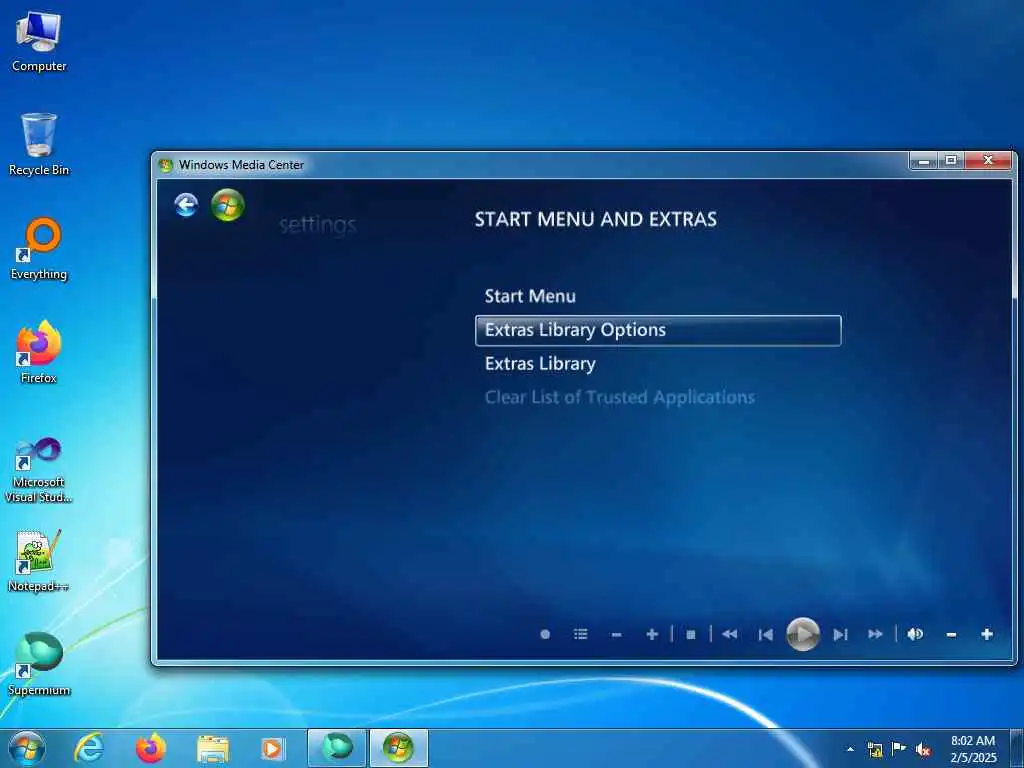The height and width of the screenshot is (768, 1024).
Task: Skip back with the previous button
Action: 765,634
